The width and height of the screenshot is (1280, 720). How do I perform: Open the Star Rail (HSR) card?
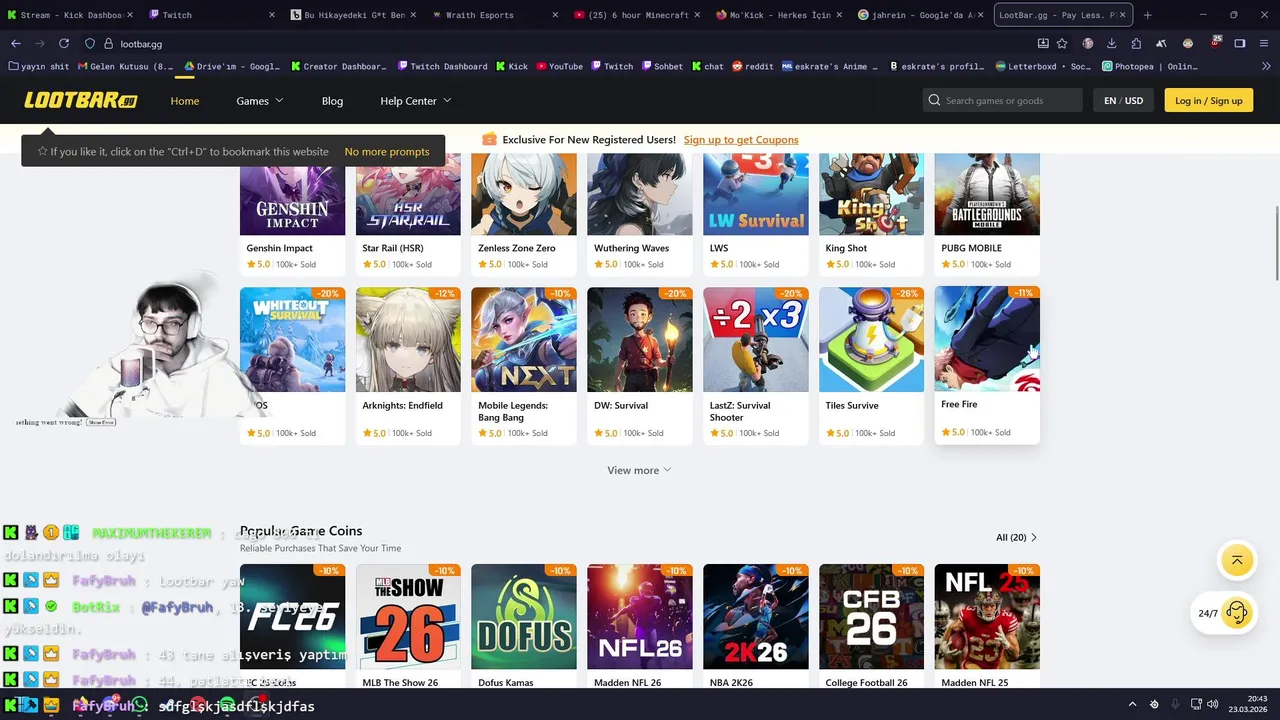point(408,215)
